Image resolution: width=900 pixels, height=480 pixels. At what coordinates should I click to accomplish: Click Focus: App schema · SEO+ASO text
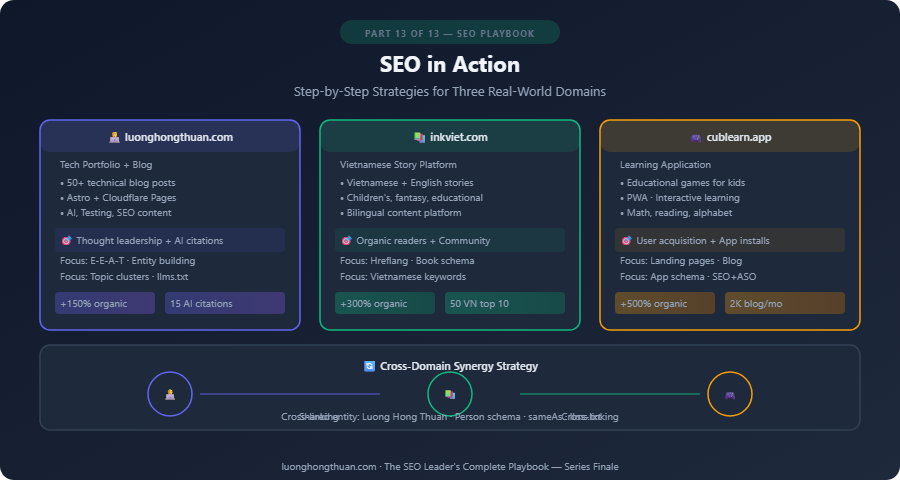[x=688, y=277]
